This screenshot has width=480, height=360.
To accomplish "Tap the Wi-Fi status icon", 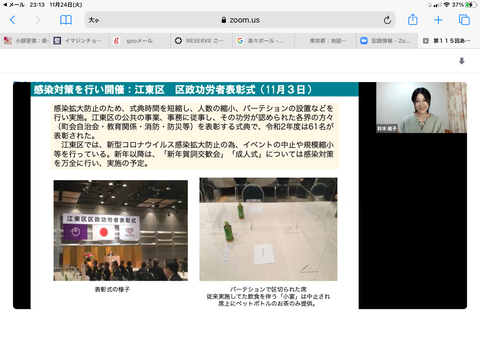I will coord(446,5).
